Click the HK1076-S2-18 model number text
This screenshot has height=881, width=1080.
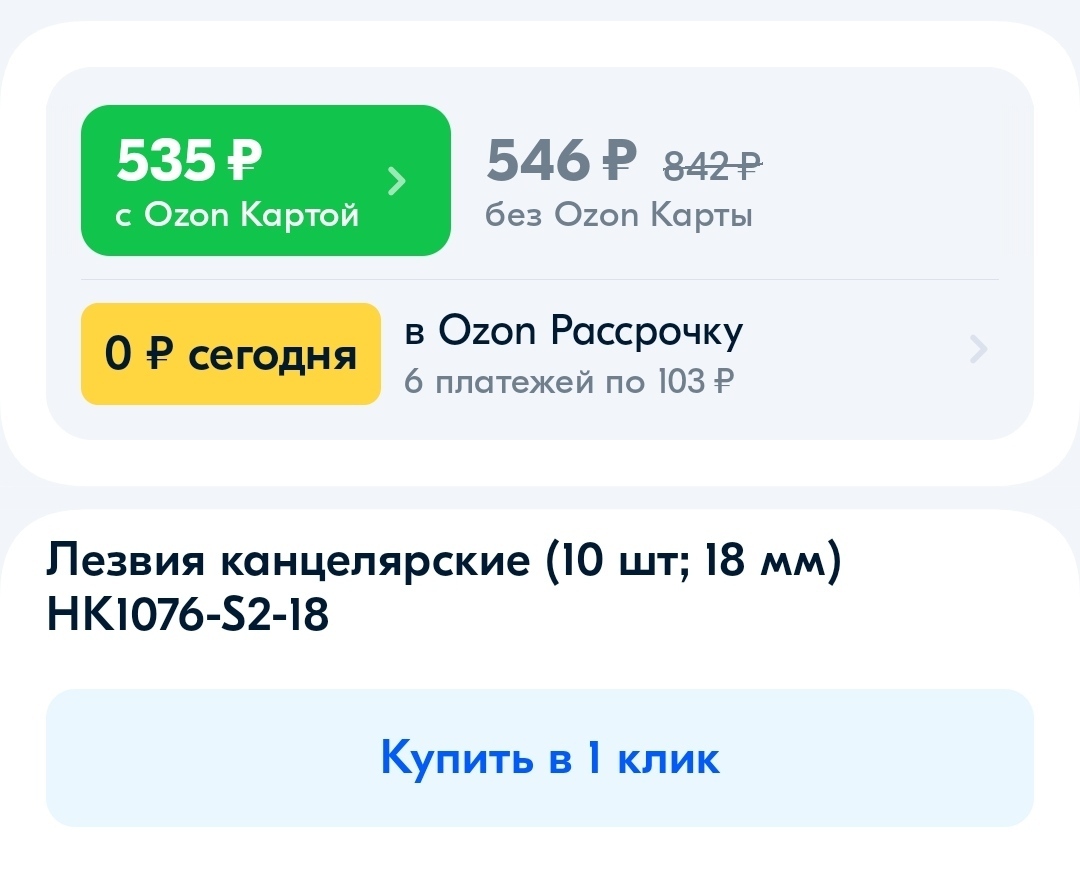(187, 614)
